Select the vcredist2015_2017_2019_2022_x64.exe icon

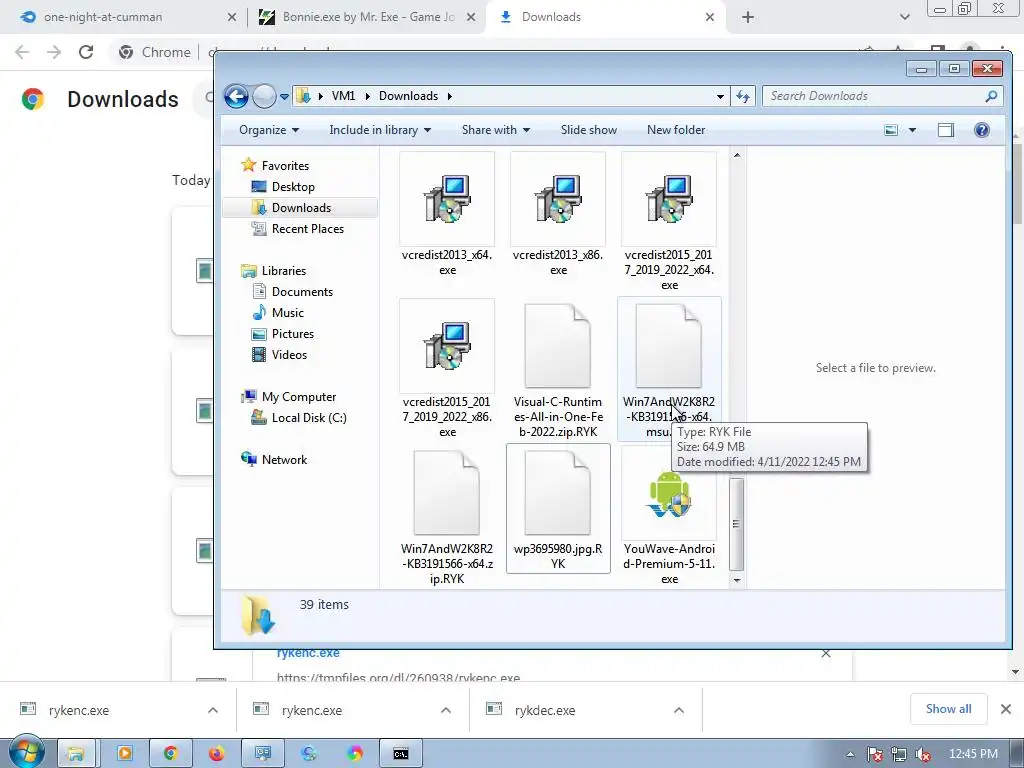[669, 199]
